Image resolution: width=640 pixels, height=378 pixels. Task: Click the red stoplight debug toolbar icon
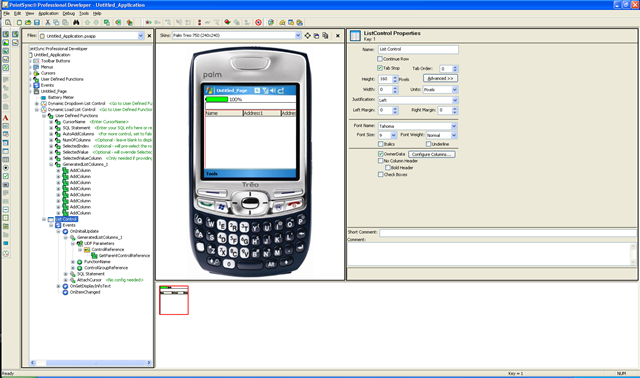tap(199, 22)
